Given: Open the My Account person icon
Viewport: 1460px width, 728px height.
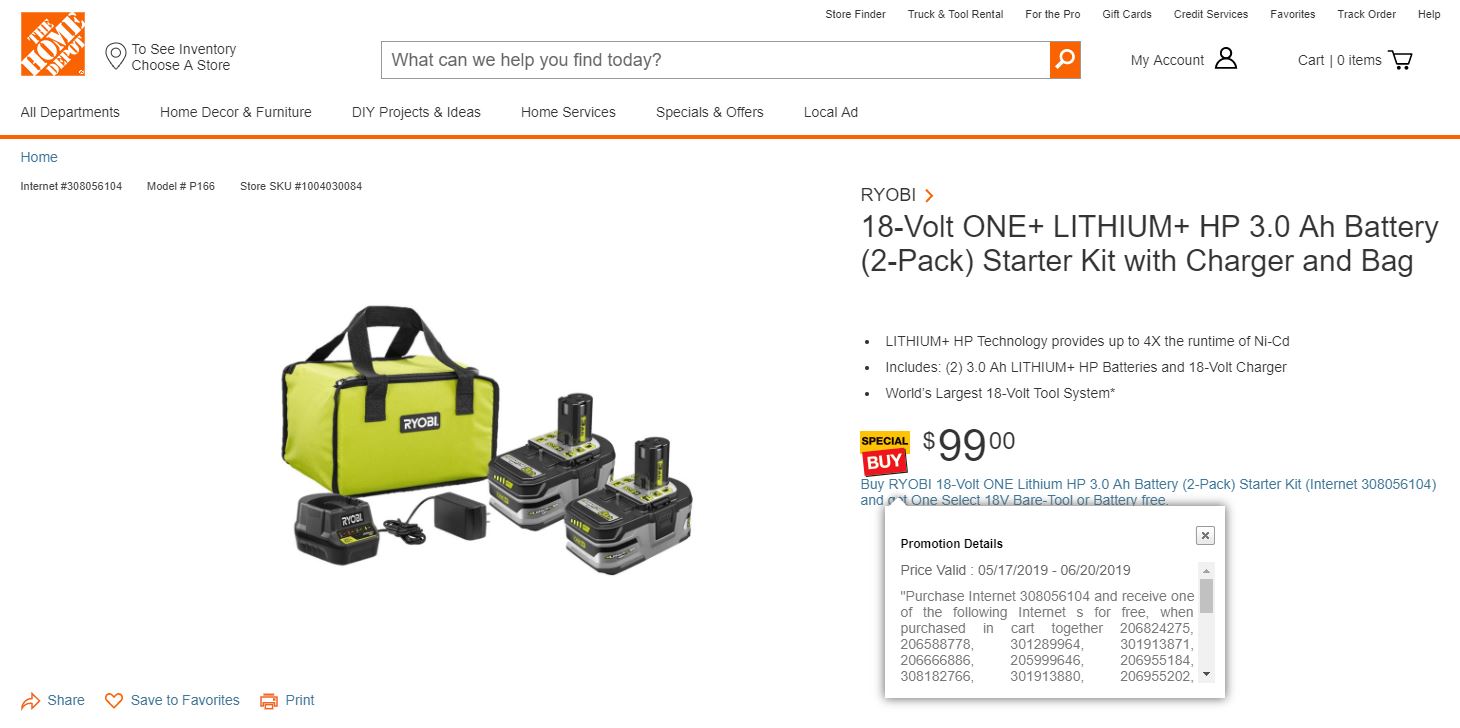Looking at the screenshot, I should tap(1226, 59).
